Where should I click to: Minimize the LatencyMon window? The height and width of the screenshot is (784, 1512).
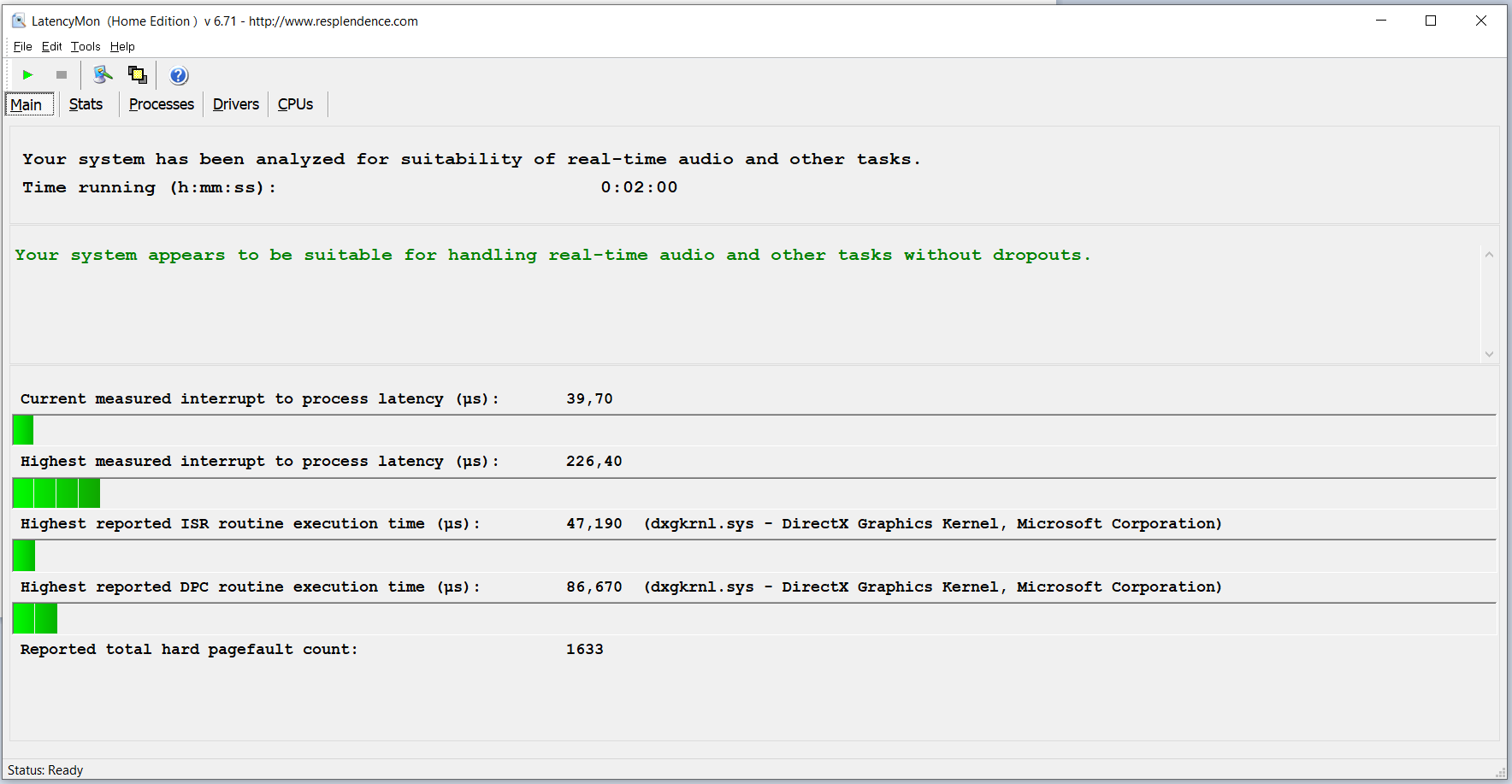point(1380,21)
